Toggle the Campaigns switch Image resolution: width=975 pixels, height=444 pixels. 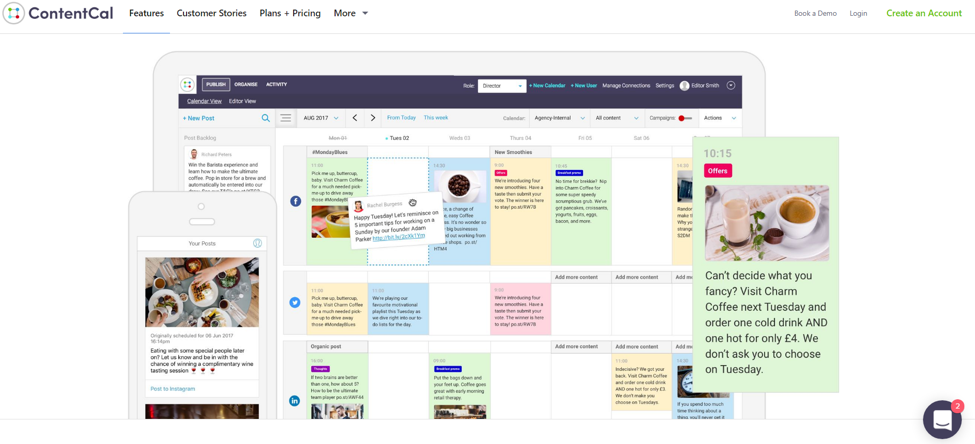pyautogui.click(x=685, y=118)
